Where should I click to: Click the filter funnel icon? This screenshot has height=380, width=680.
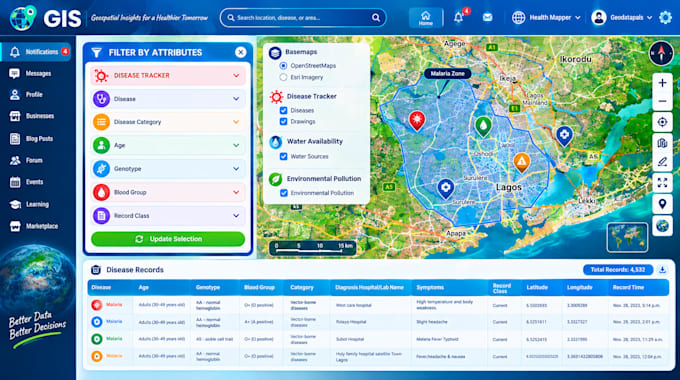(96, 53)
